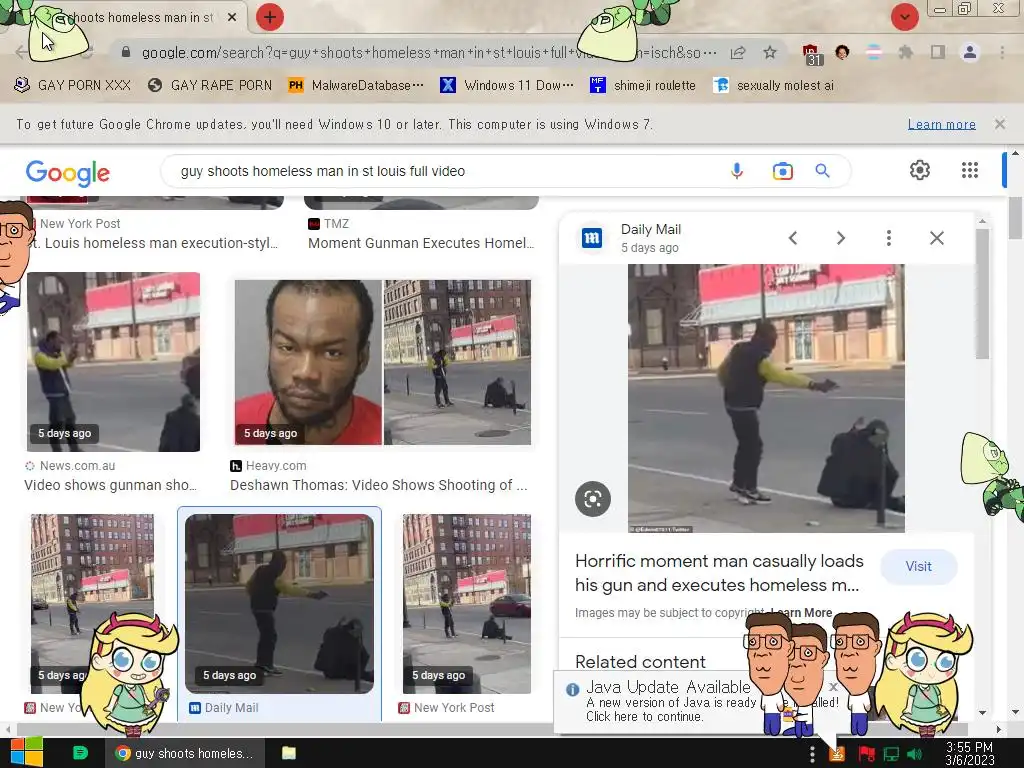
Task: Dismiss the Chrome update infobar
Action: pyautogui.click(x=999, y=123)
